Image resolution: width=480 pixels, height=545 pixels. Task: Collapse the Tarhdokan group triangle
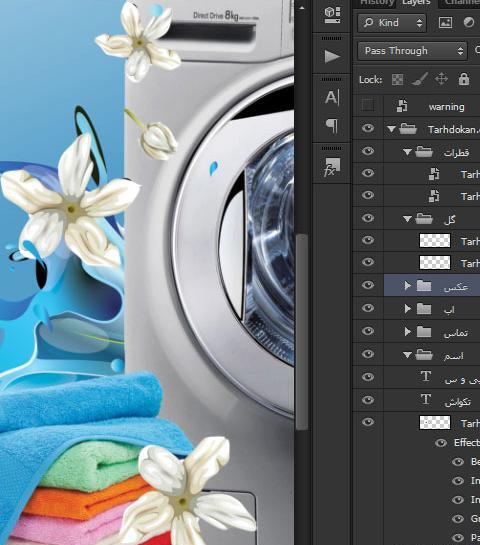(391, 129)
